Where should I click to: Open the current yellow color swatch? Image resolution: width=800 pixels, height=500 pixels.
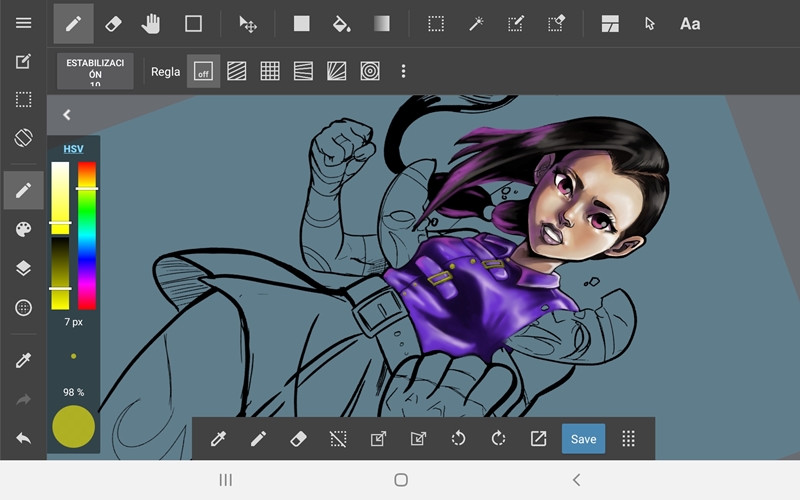(x=73, y=427)
